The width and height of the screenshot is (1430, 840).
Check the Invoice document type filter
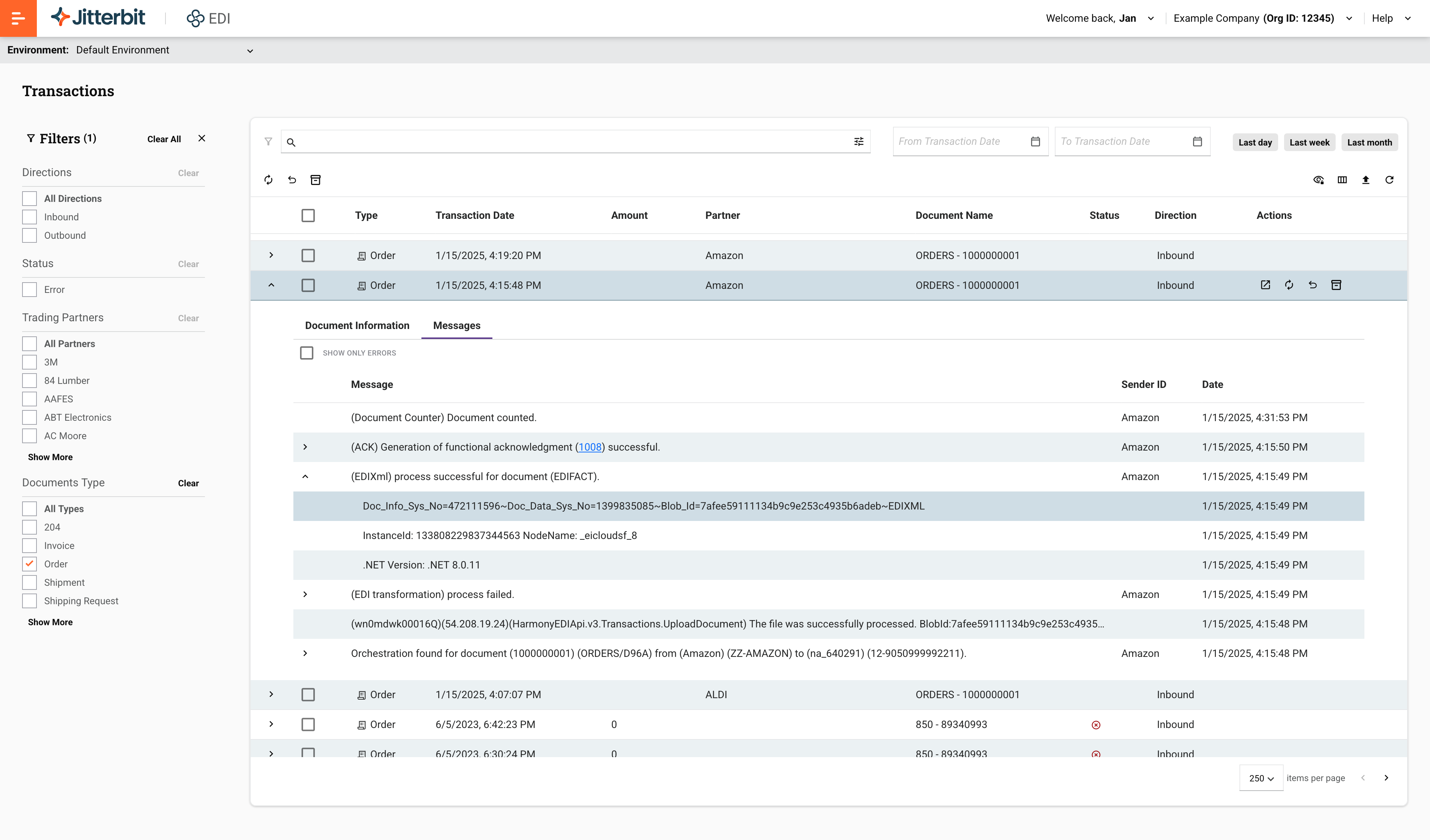pos(29,546)
